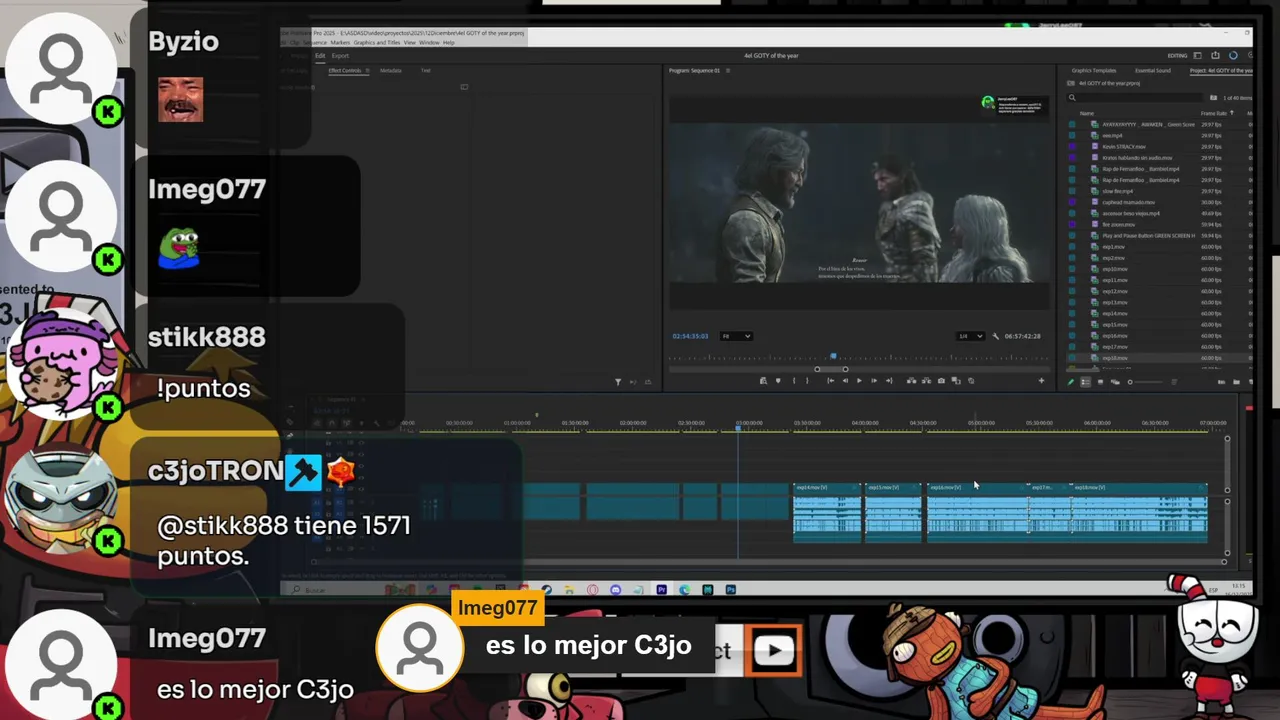The image size is (1280, 720).
Task: Switch to the Metadata panel tab
Action: coord(391,70)
